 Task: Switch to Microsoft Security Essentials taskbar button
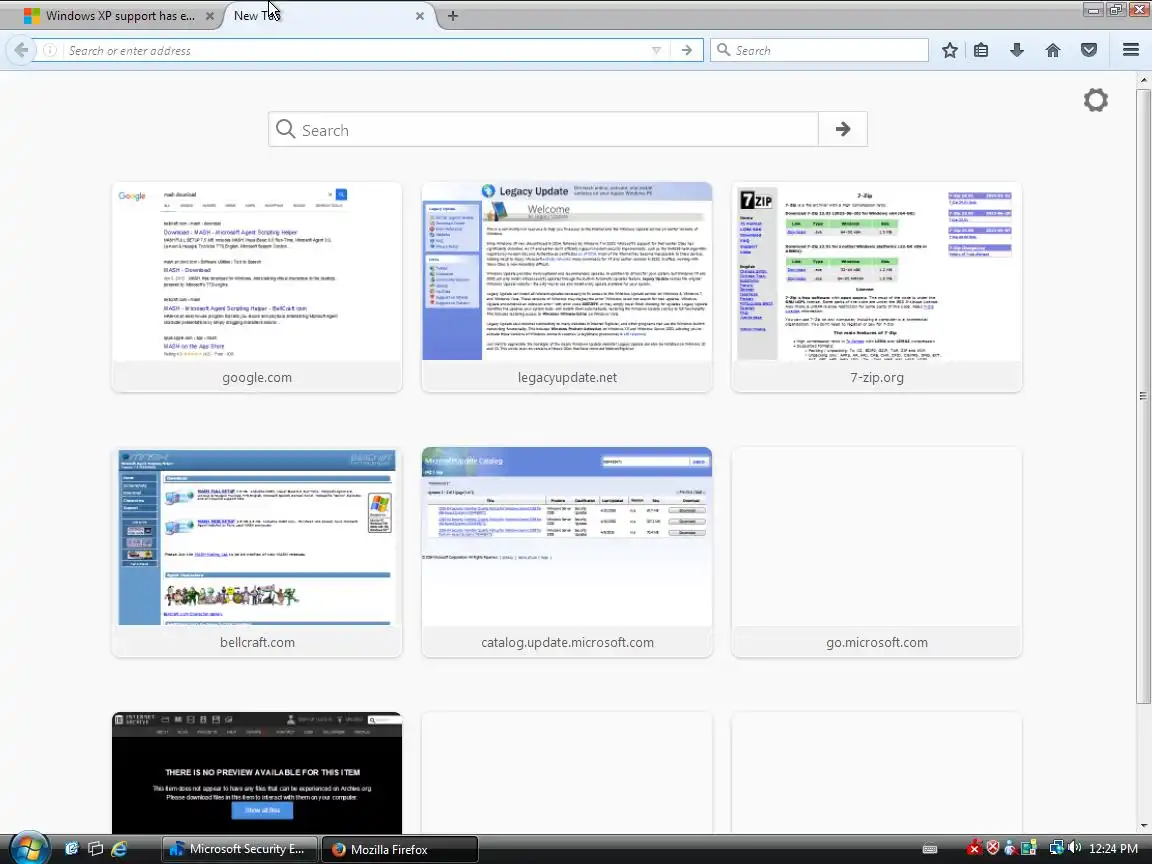240,849
